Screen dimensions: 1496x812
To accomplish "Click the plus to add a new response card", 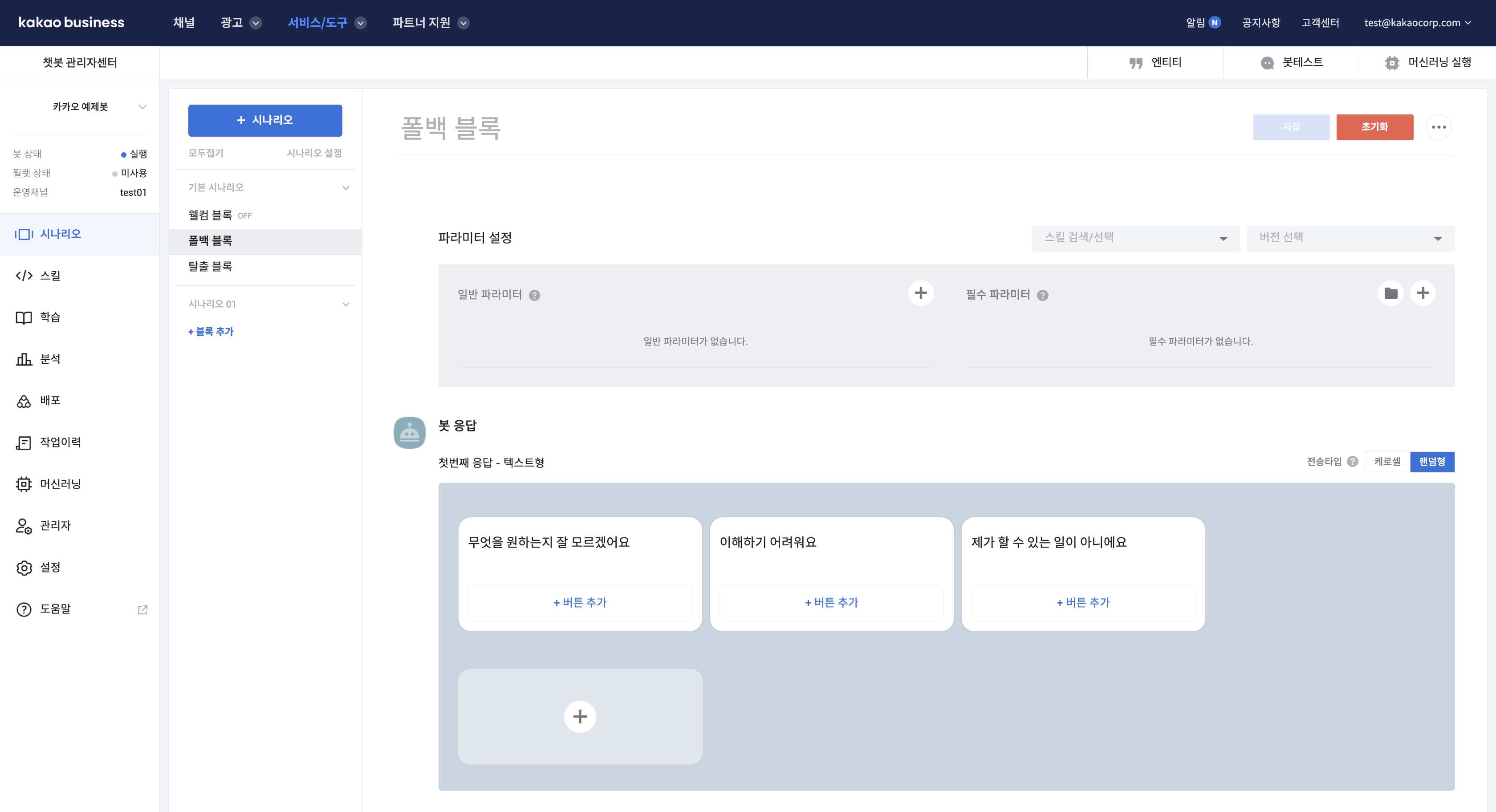I will point(580,716).
